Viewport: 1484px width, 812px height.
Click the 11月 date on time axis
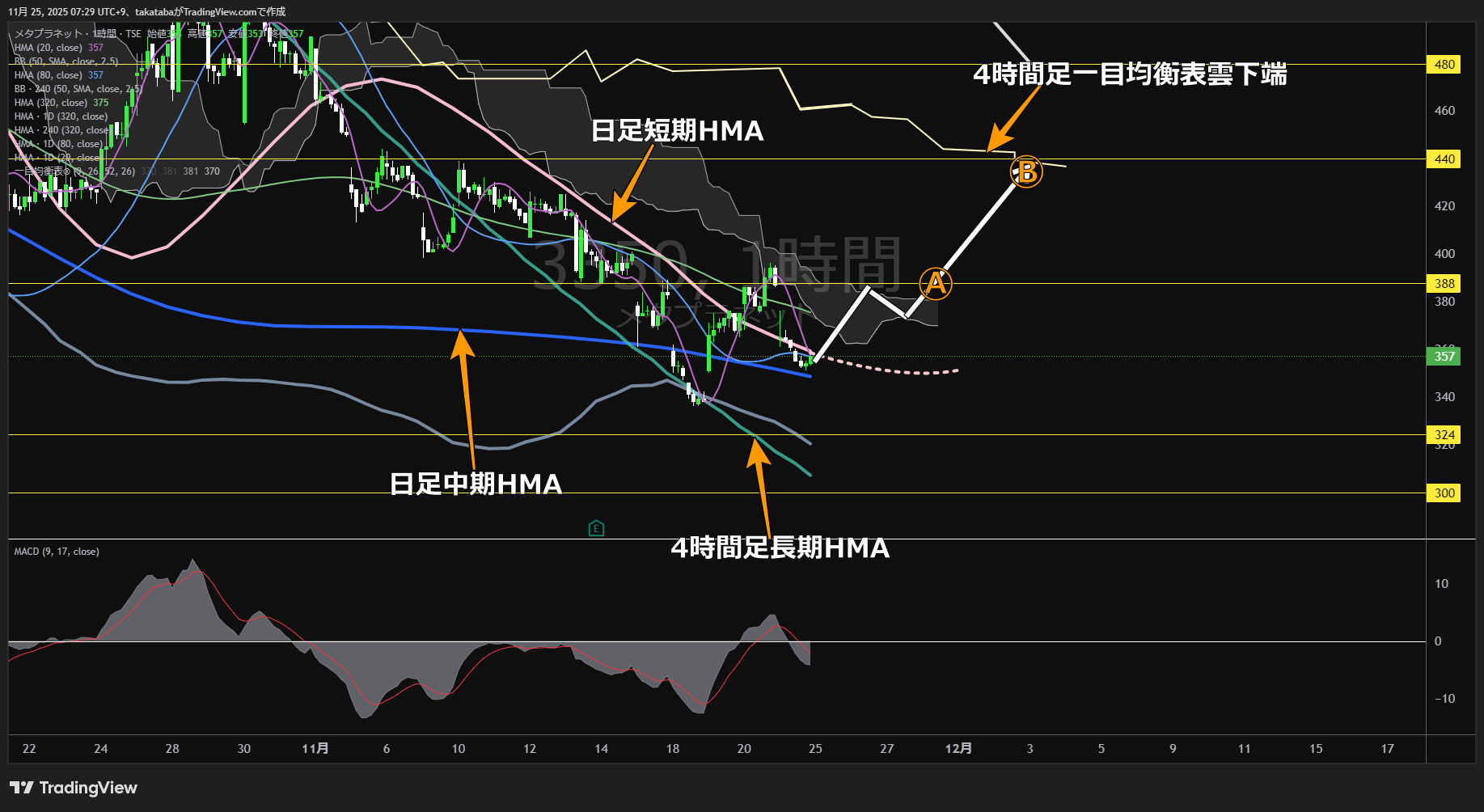click(315, 749)
